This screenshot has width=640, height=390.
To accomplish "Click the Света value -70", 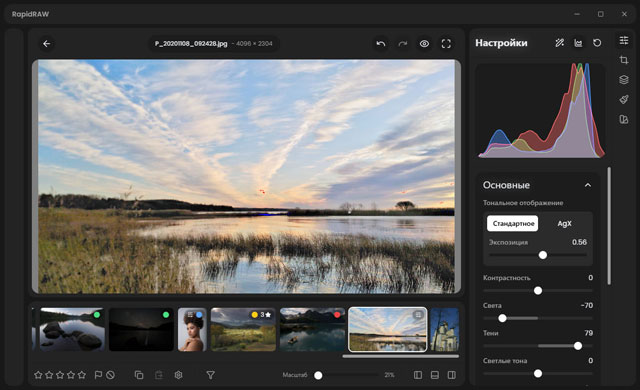I will coord(587,306).
